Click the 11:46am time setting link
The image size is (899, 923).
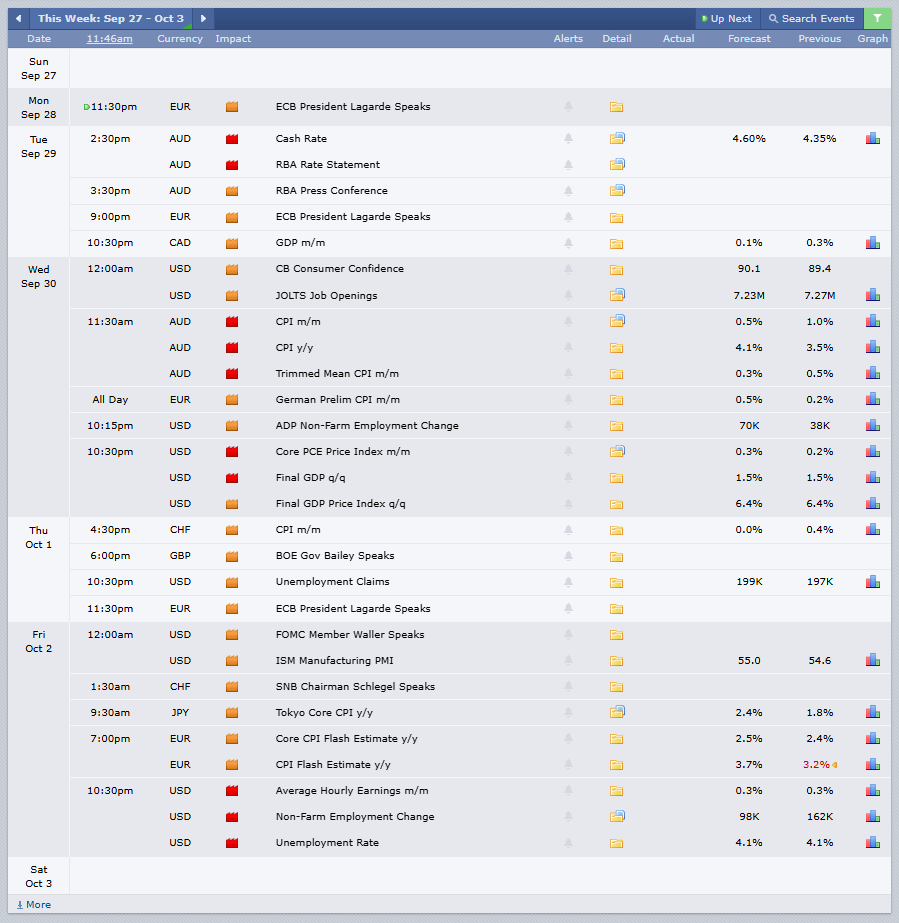(110, 39)
